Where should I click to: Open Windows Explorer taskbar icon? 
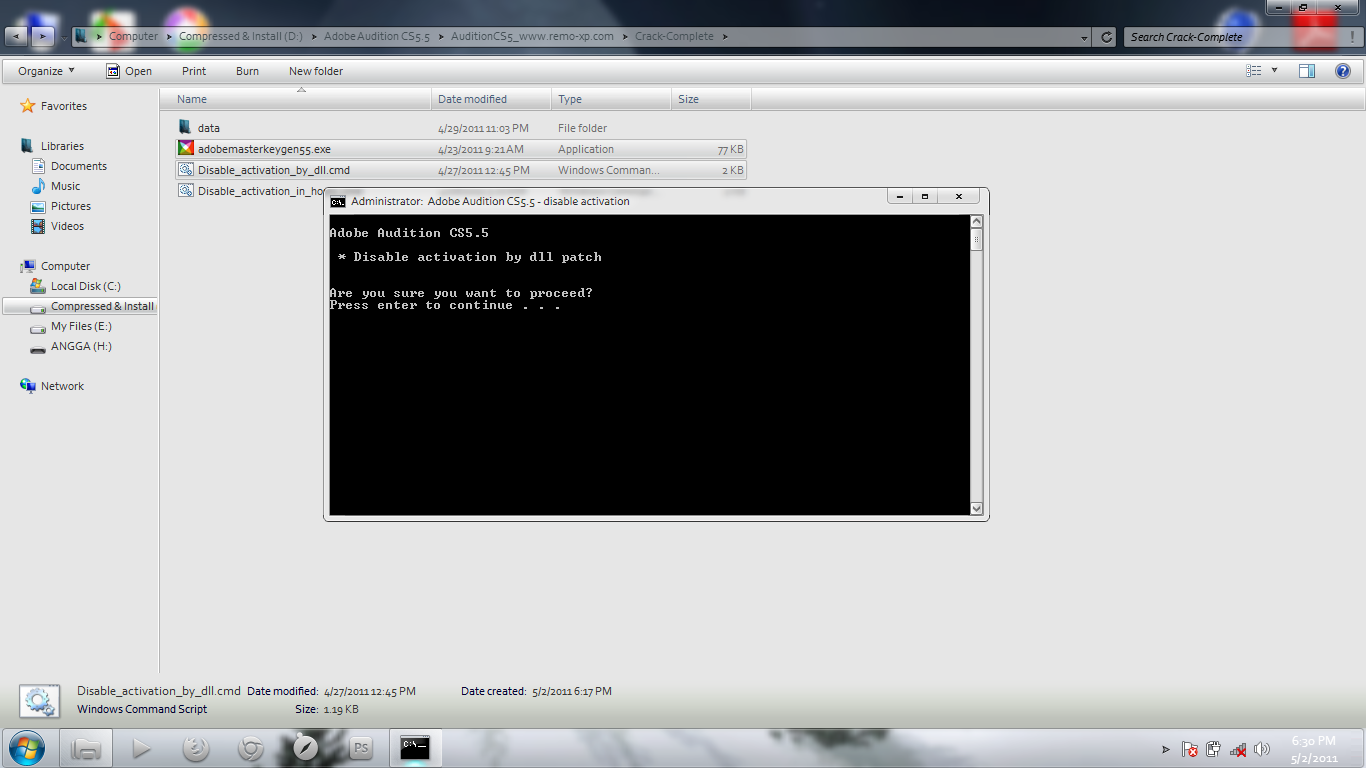(x=86, y=748)
